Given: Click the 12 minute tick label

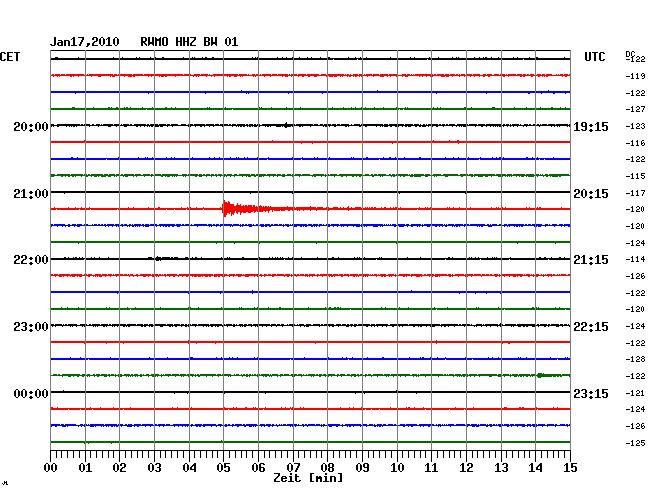Looking at the screenshot, I should coord(466,467).
